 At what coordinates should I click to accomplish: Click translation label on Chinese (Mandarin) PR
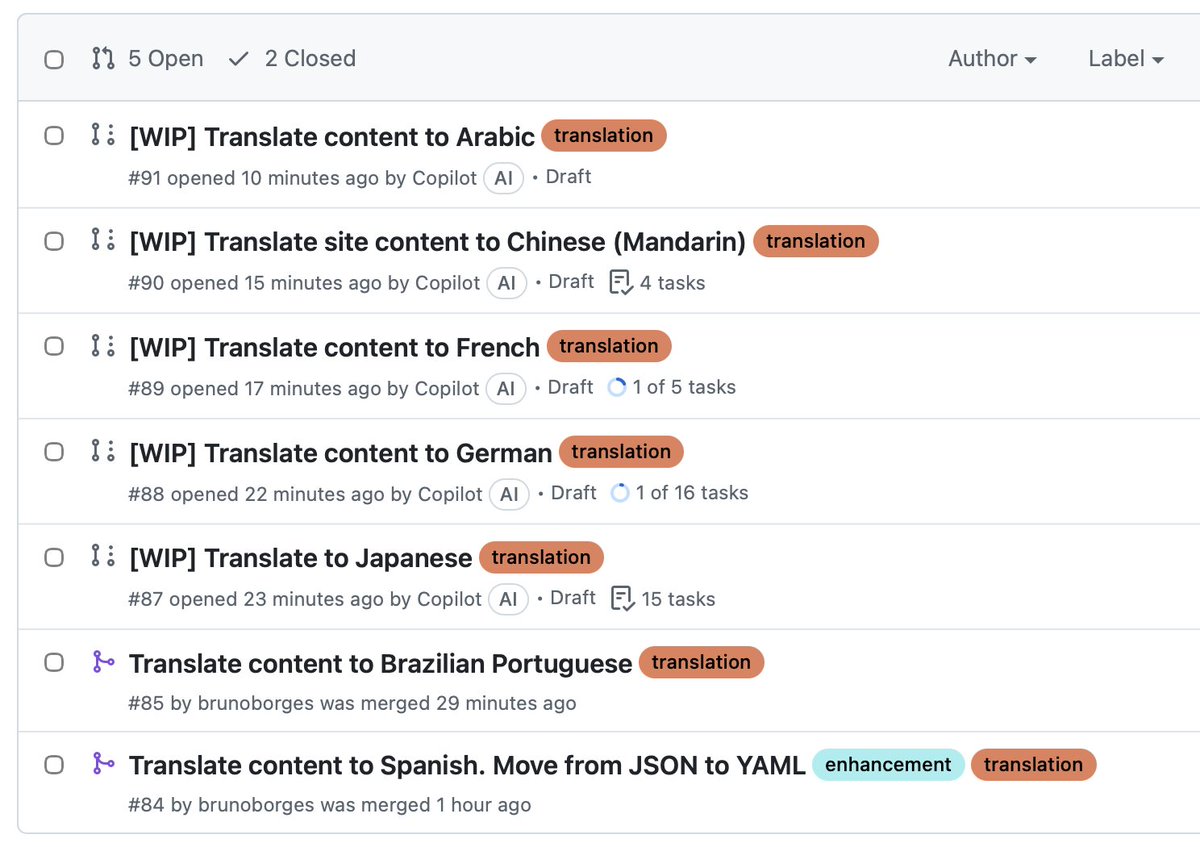pos(816,241)
